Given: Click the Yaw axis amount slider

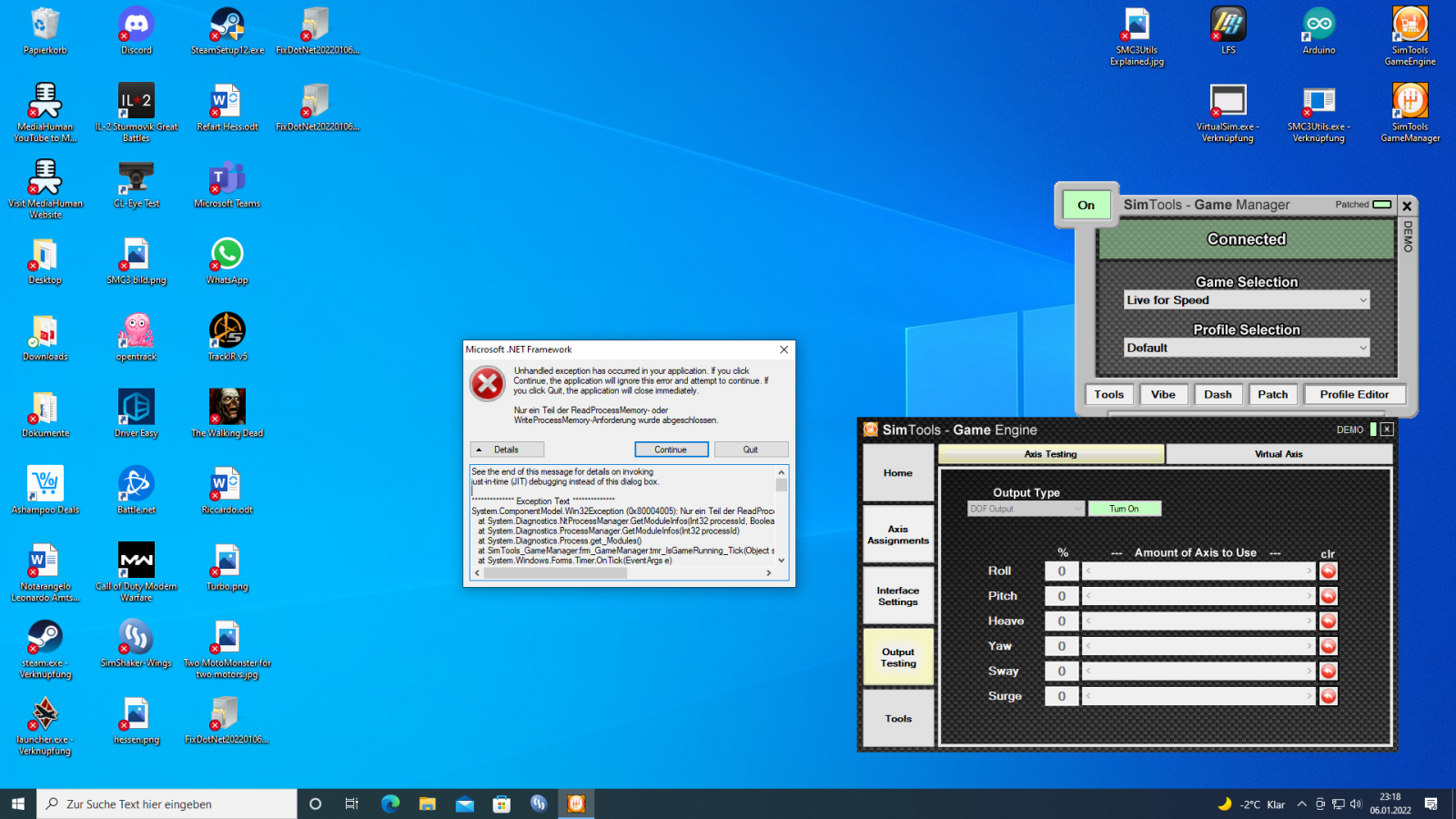Looking at the screenshot, I should pos(1198,646).
